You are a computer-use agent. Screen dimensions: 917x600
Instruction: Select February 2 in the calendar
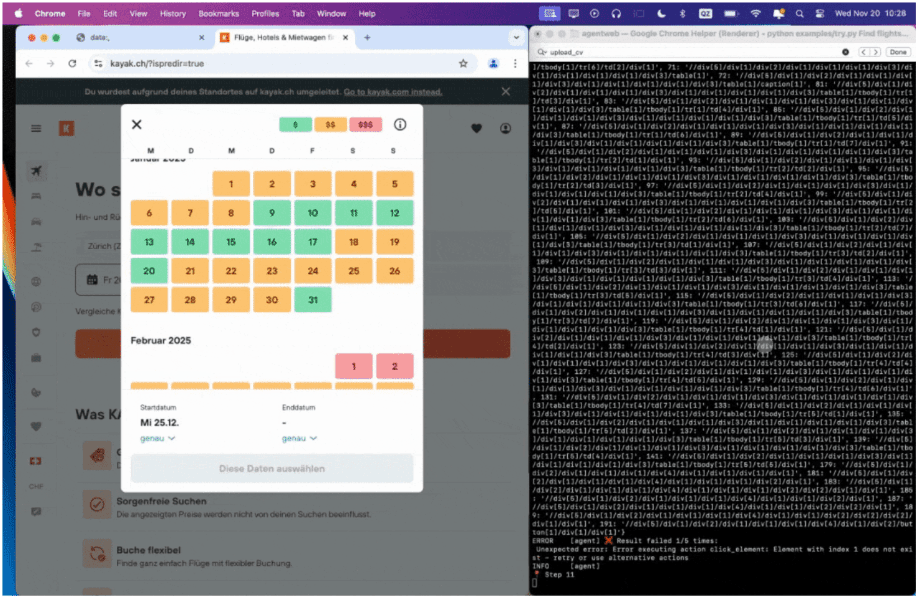pos(395,367)
